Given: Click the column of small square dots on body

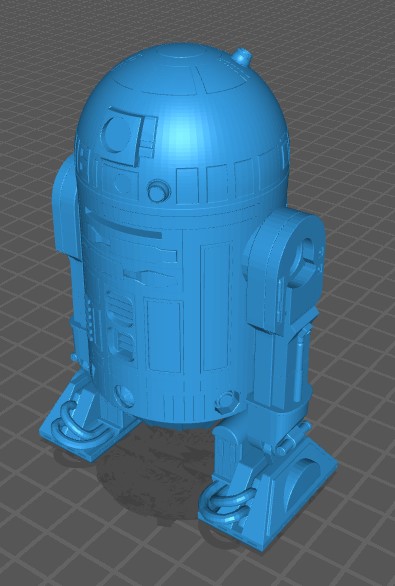Looking at the screenshot, I should click(89, 318).
